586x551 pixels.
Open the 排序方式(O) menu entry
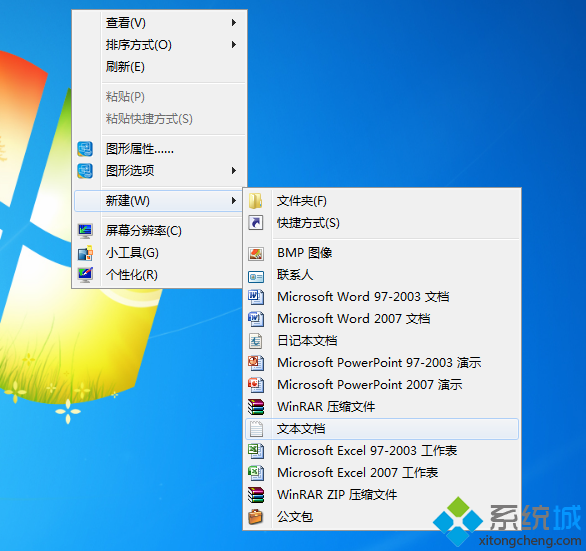[x=160, y=45]
